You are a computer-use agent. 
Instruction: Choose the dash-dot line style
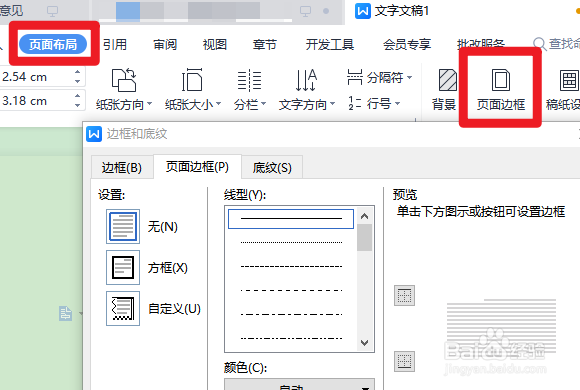[291, 315]
